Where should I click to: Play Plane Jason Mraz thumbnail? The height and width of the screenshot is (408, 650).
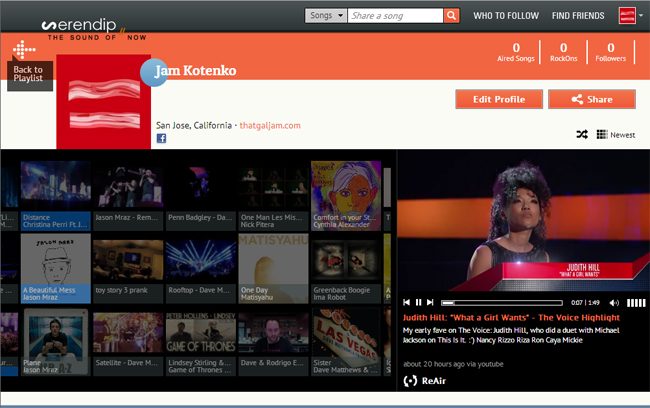tap(56, 342)
